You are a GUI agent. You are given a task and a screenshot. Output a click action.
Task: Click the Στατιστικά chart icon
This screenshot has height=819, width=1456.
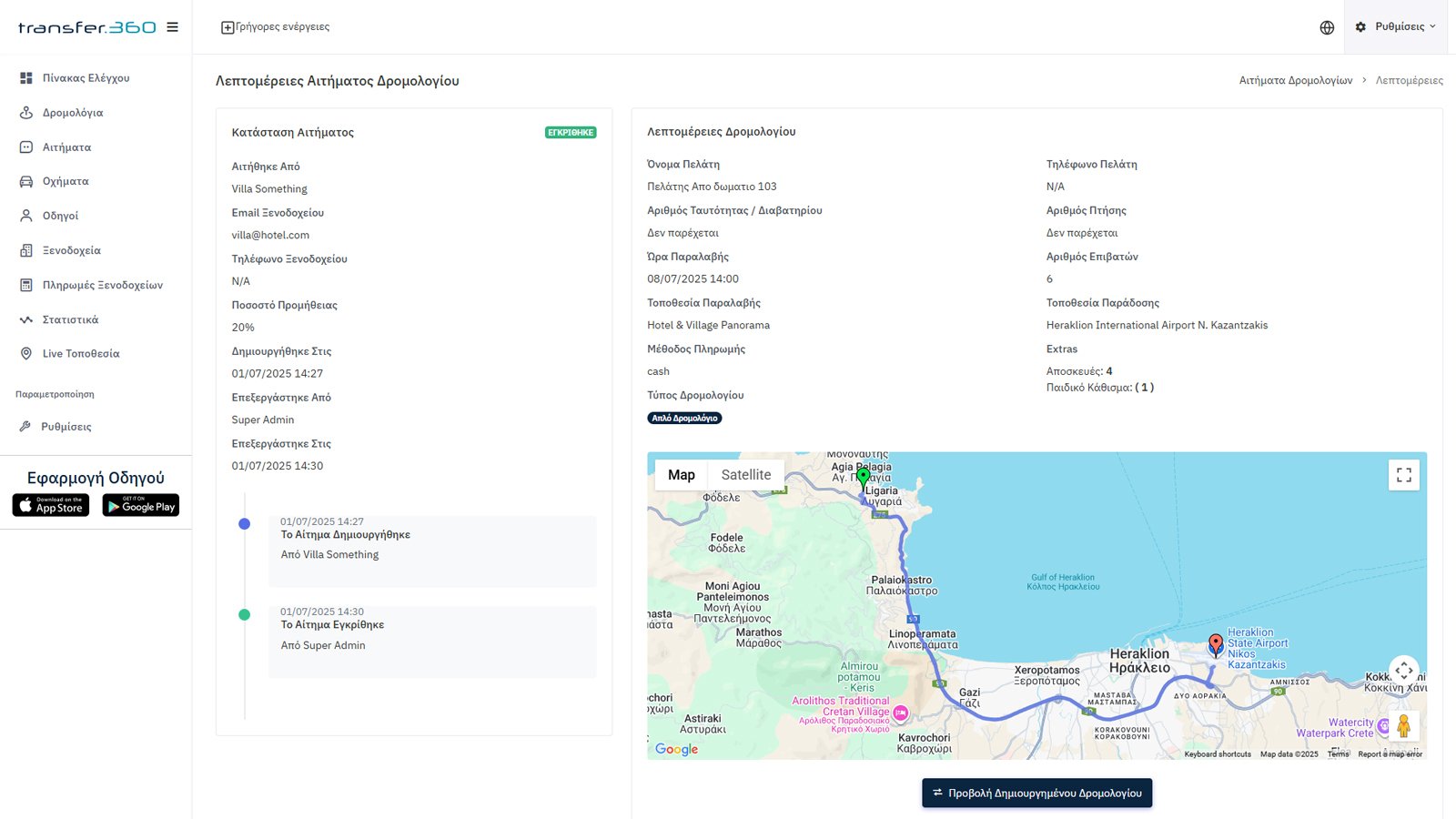pyautogui.click(x=26, y=319)
